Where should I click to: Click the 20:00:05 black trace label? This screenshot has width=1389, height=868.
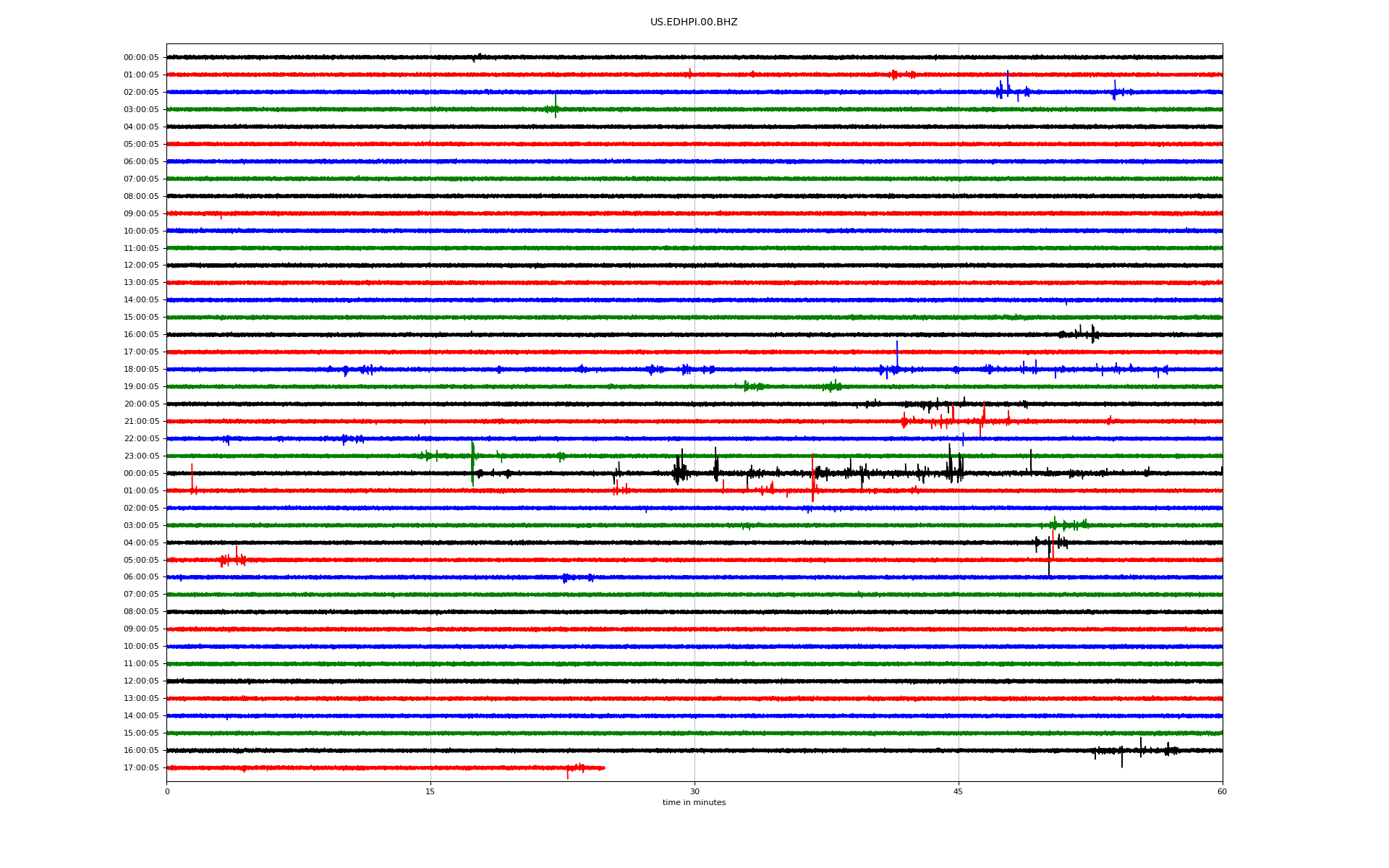(x=141, y=404)
